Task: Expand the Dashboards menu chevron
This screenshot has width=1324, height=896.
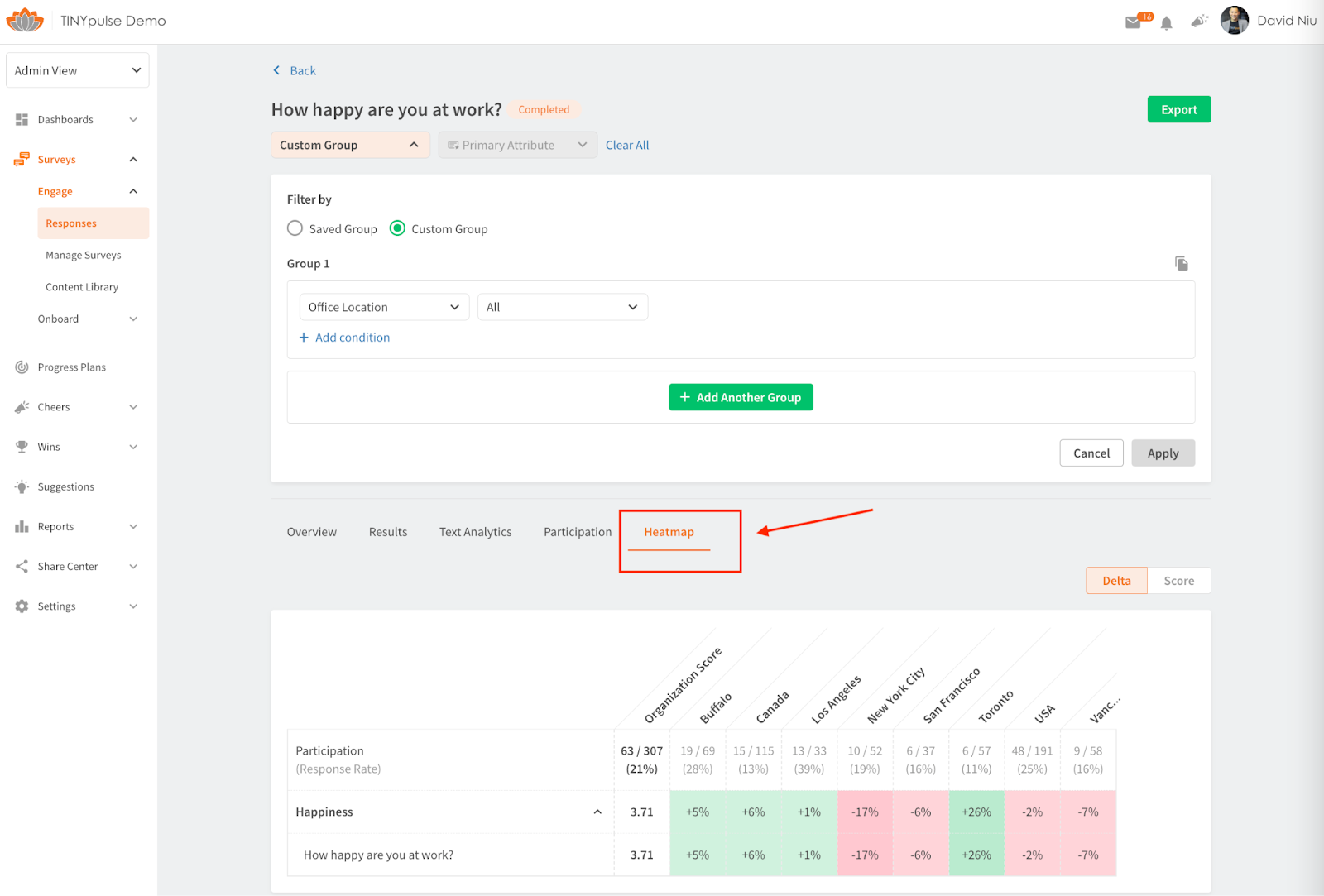Action: [x=133, y=120]
